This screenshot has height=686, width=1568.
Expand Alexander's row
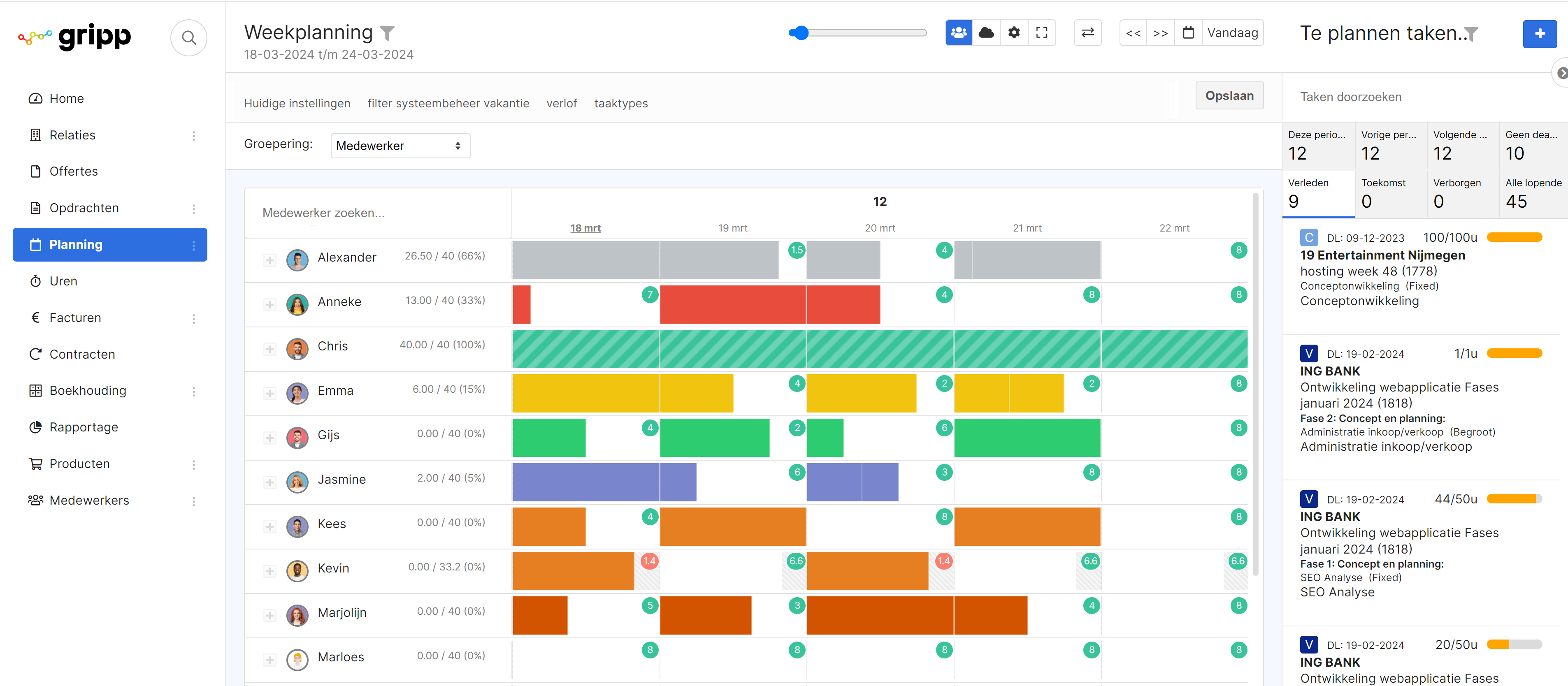(269, 260)
